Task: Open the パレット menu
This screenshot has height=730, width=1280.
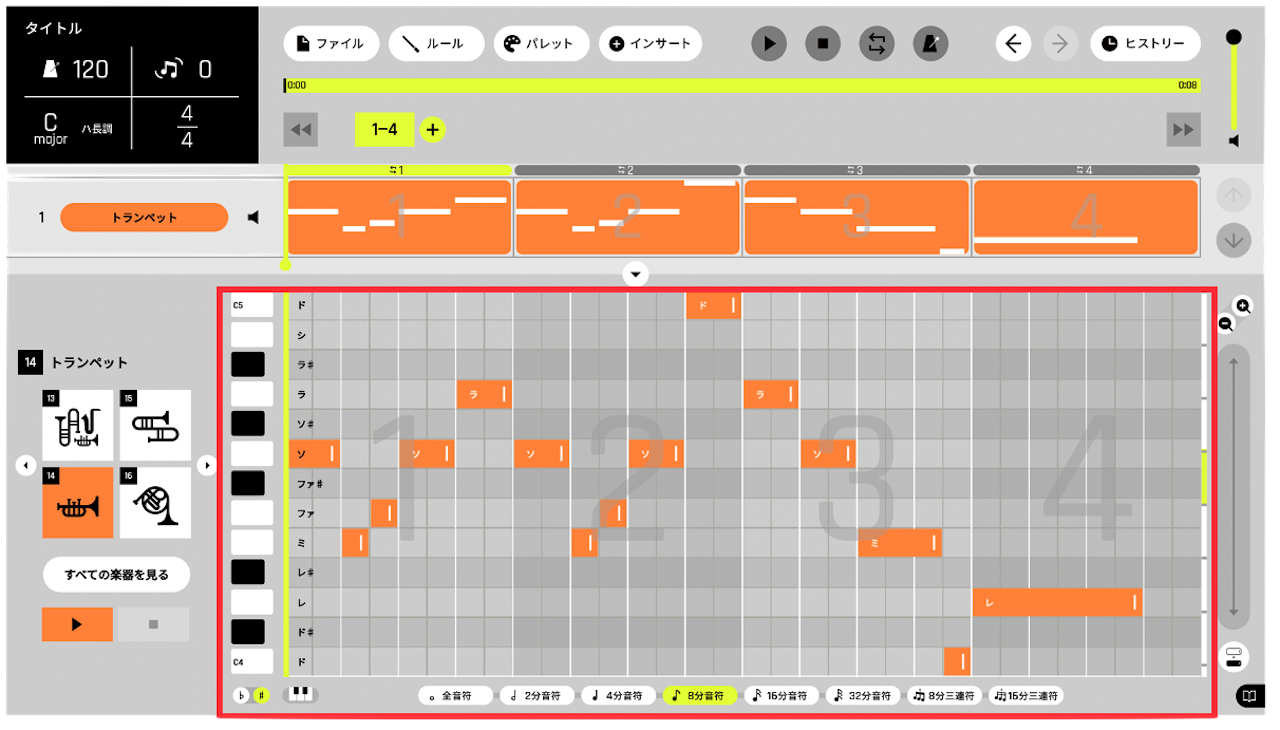Action: coord(539,44)
